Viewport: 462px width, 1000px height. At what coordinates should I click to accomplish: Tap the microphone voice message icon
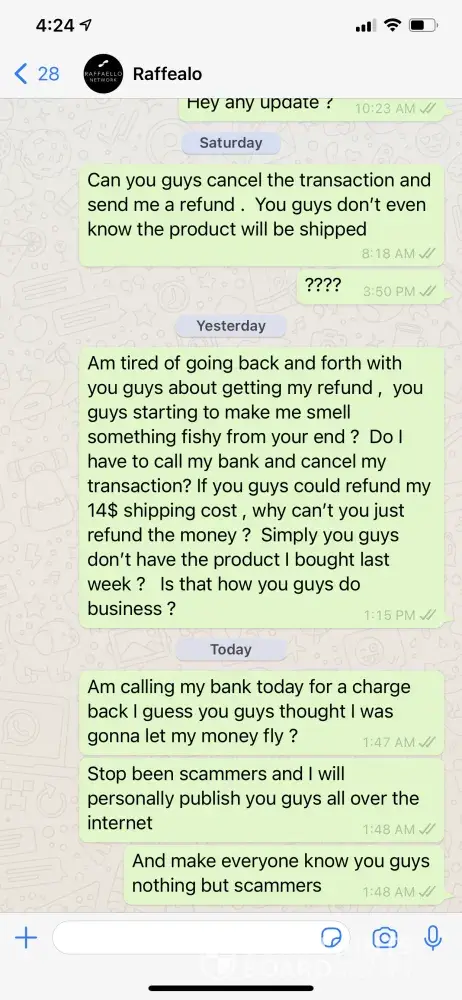(433, 938)
